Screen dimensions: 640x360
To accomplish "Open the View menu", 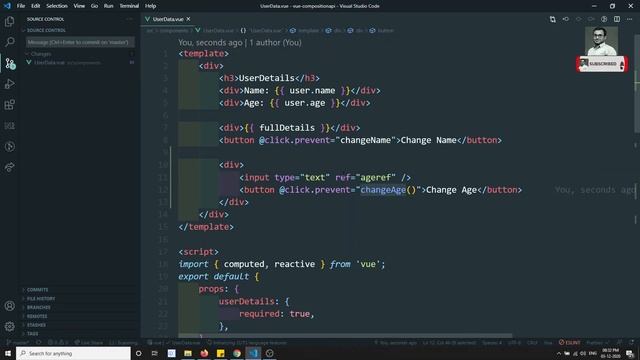I will 79,6.
